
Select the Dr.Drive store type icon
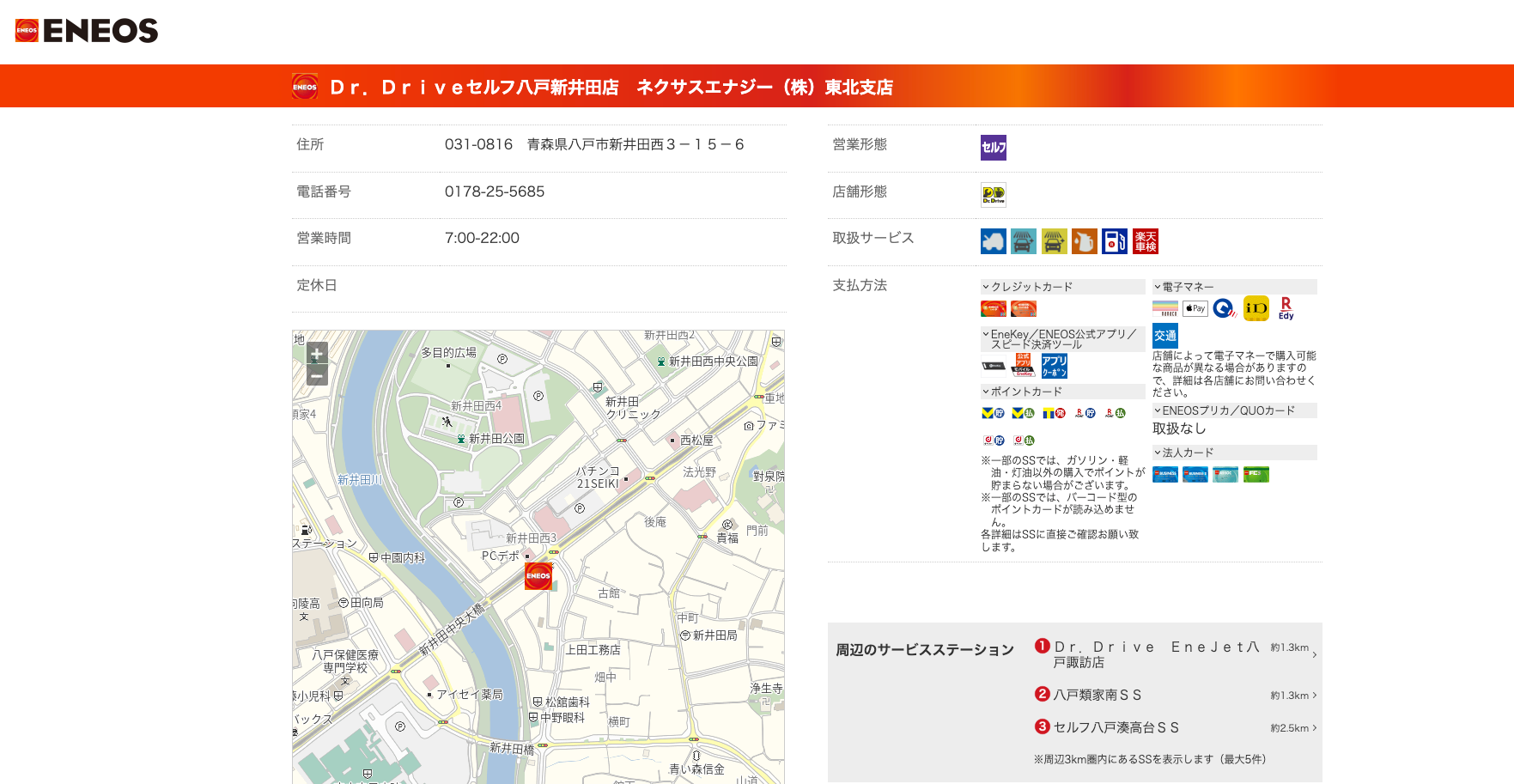(994, 195)
